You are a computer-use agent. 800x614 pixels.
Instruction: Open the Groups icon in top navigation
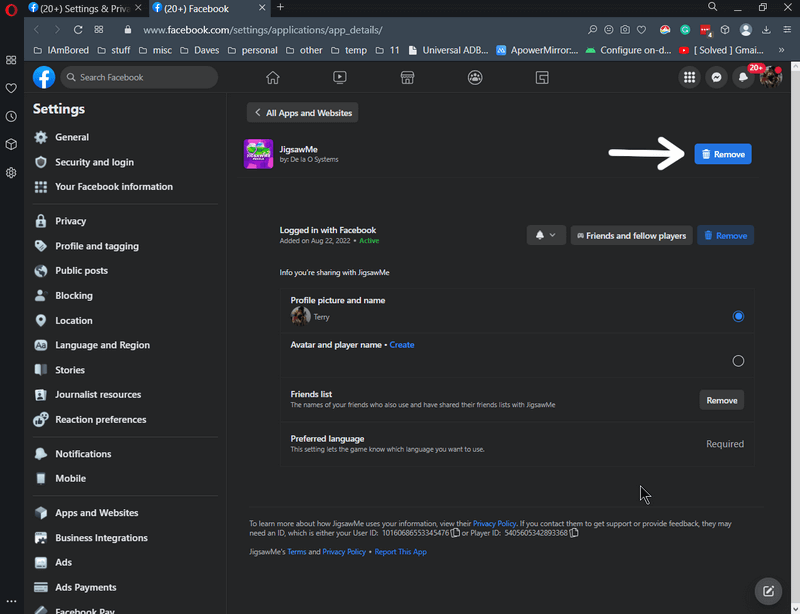475,78
